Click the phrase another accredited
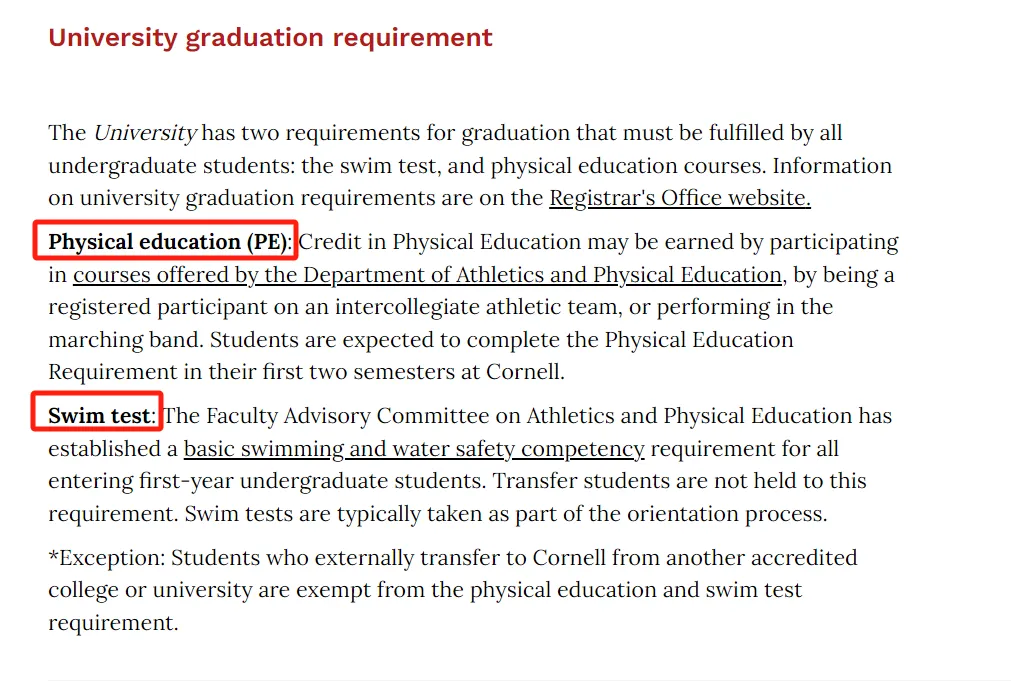The height and width of the screenshot is (682, 1011). pos(761,558)
